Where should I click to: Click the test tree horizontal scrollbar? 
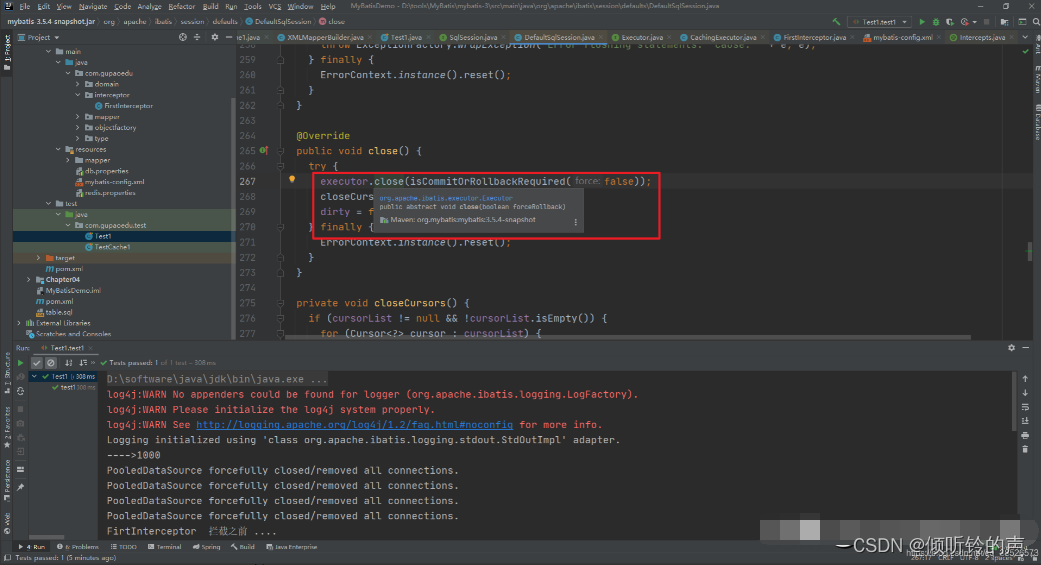tap(46, 537)
